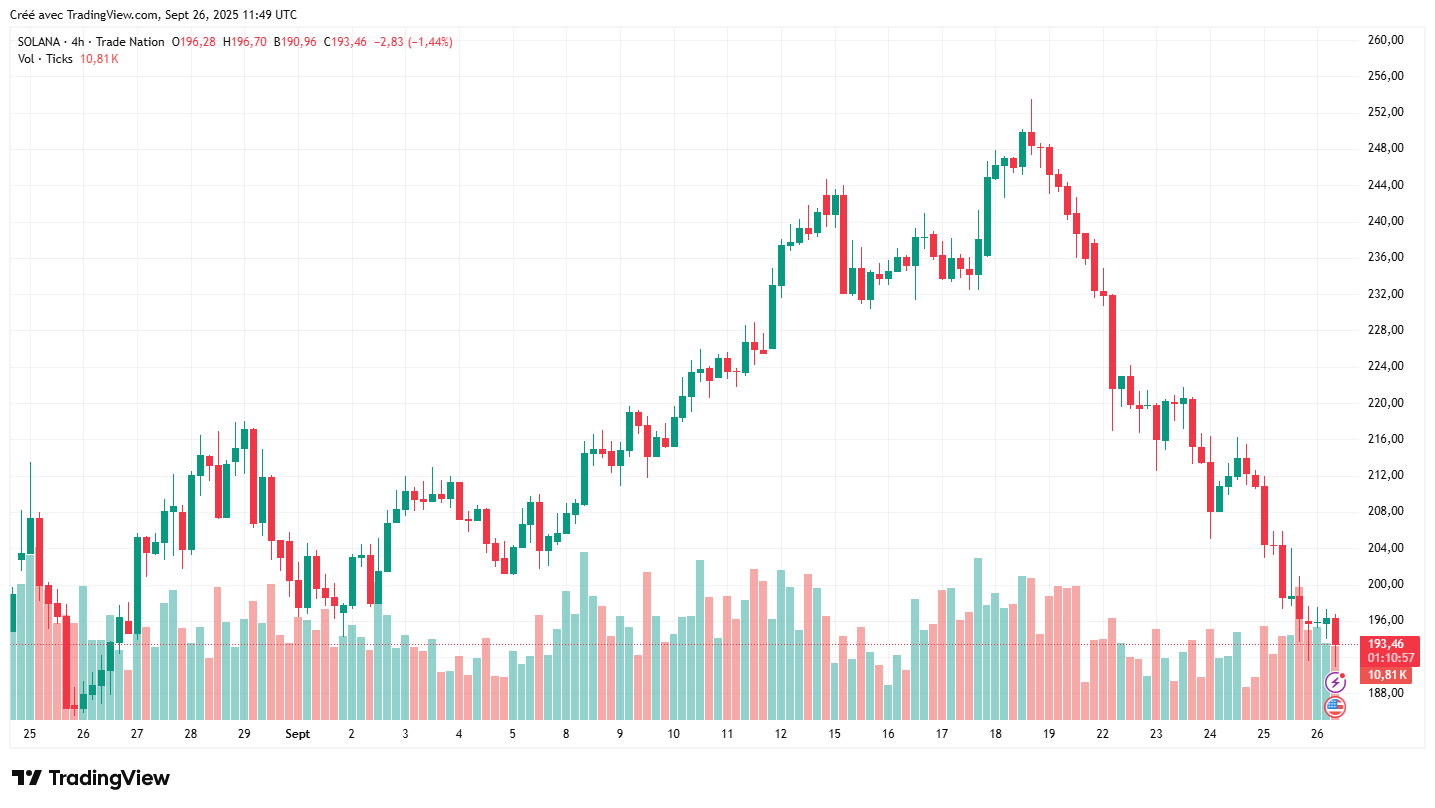Click the 4h interval in the legend
Viewport: 1435px width, 808px height.
coord(78,42)
